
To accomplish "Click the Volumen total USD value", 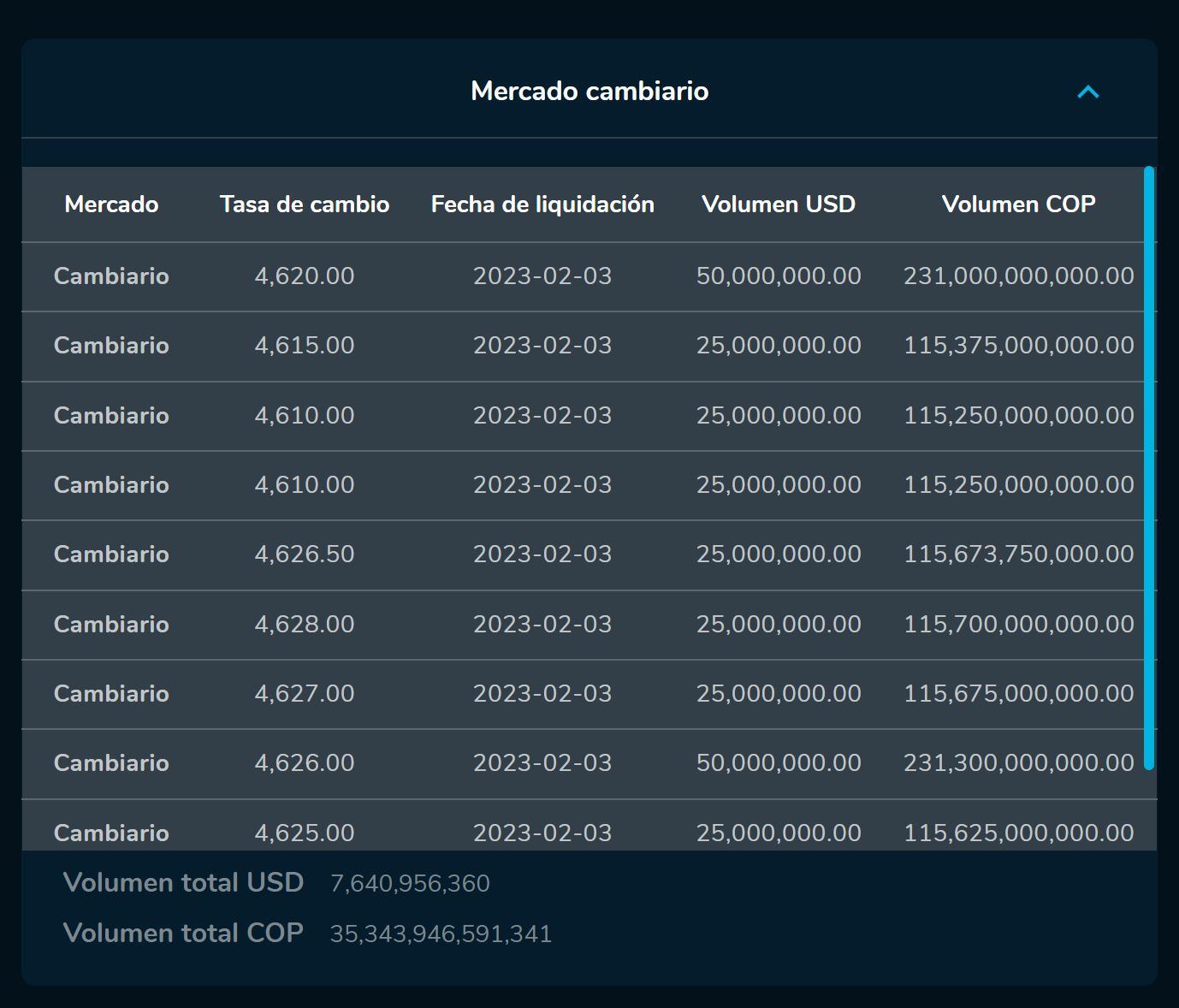I will pyautogui.click(x=410, y=882).
